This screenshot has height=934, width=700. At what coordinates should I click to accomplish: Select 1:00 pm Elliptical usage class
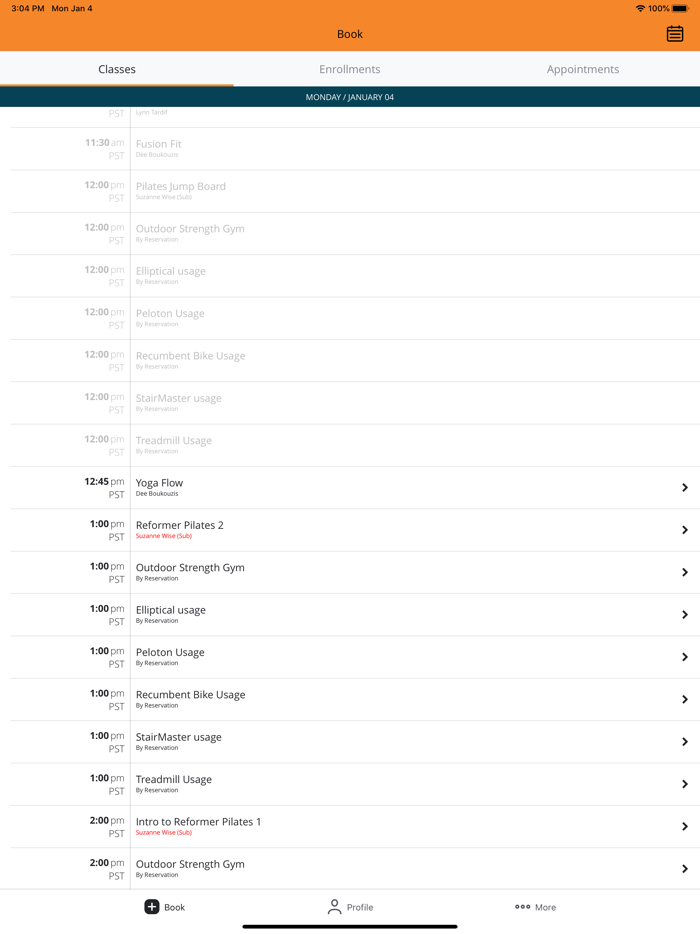[355, 614]
